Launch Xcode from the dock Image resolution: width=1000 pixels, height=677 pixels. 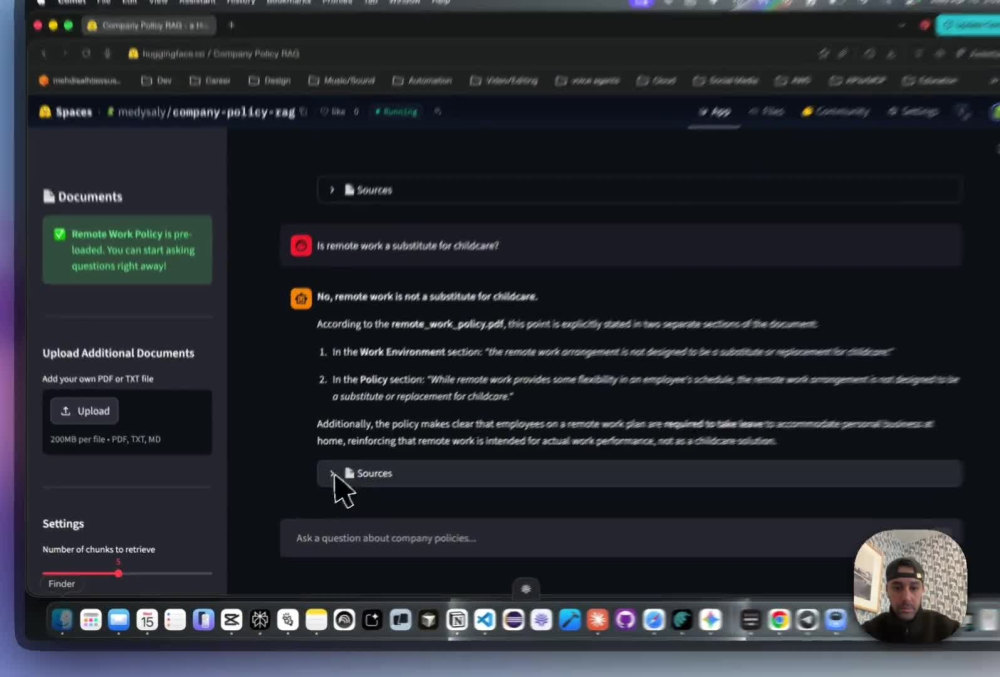point(570,620)
